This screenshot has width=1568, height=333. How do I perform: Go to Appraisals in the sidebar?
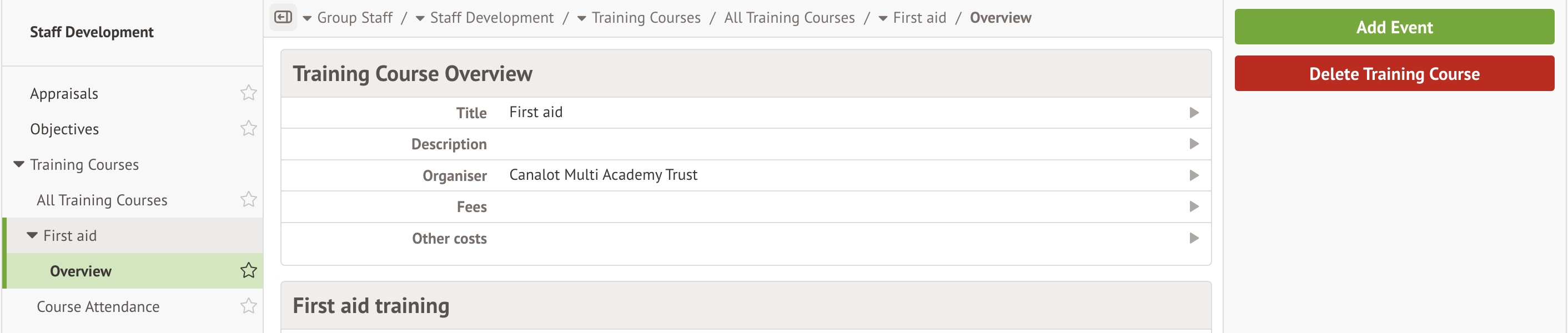(64, 94)
